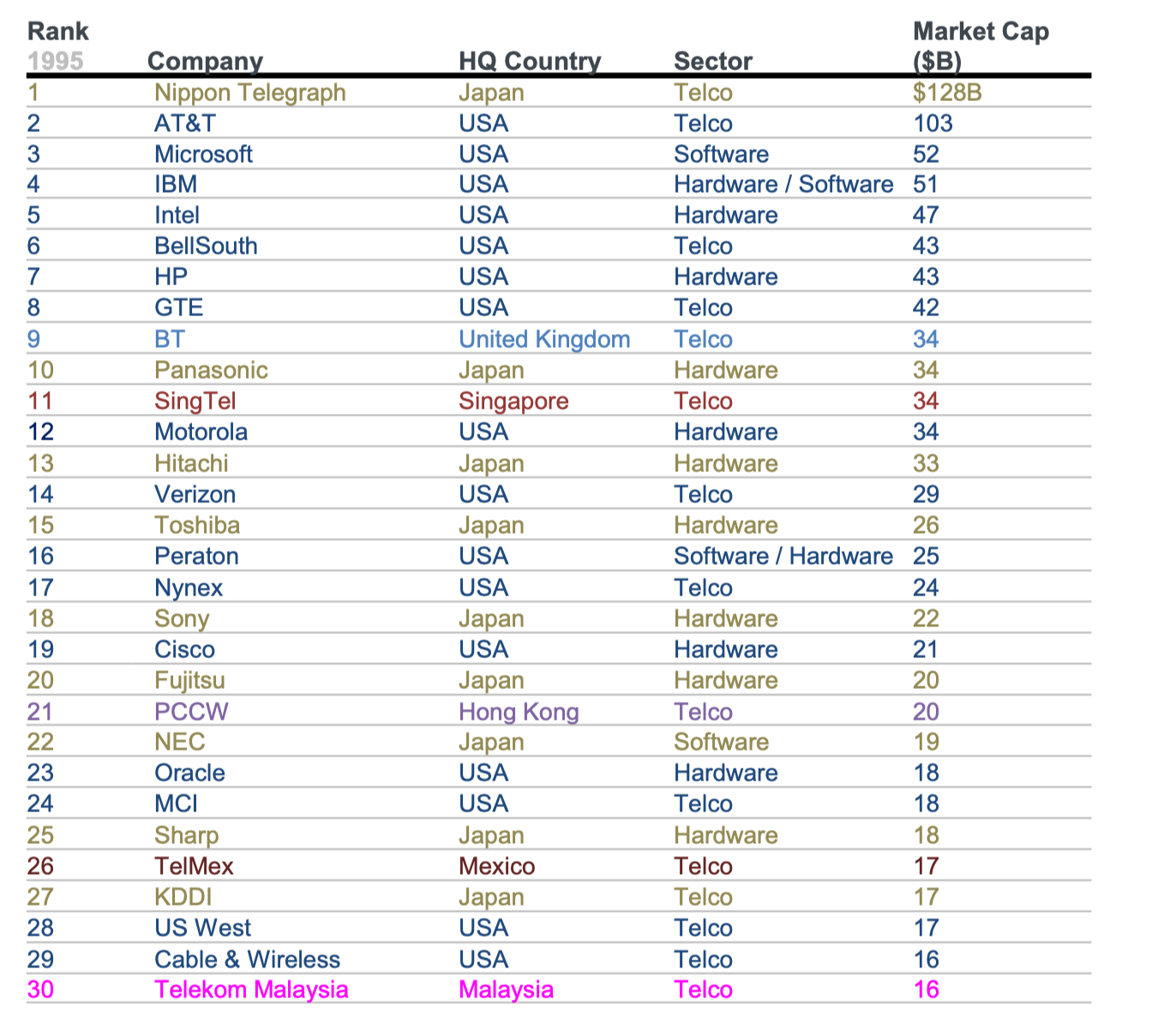The width and height of the screenshot is (1176, 1023).
Task: Click the Market Cap ($B) header
Action: click(x=981, y=46)
